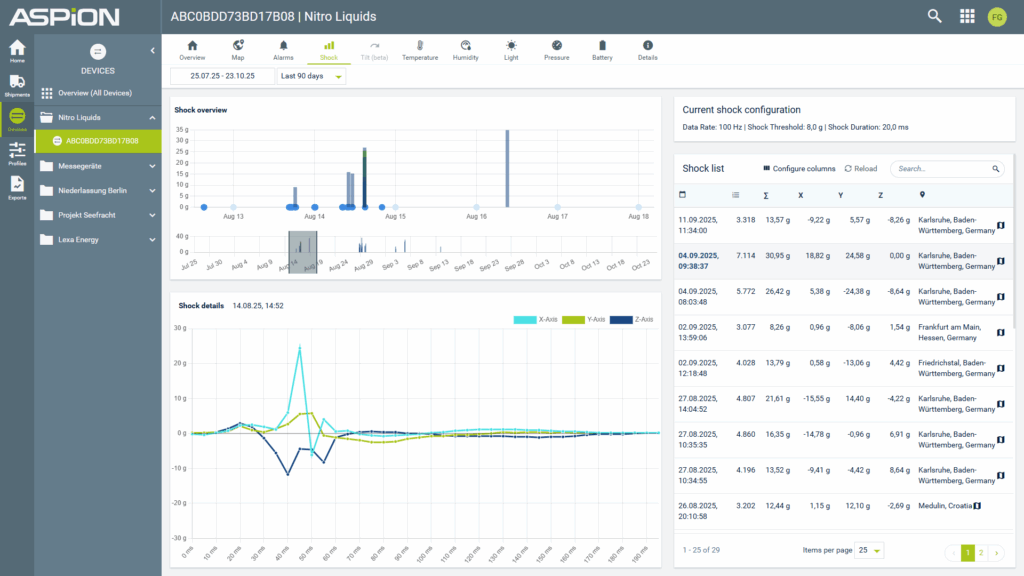Viewport: 1024px width, 576px height.
Task: Click Configure columns in shock list
Action: click(799, 169)
